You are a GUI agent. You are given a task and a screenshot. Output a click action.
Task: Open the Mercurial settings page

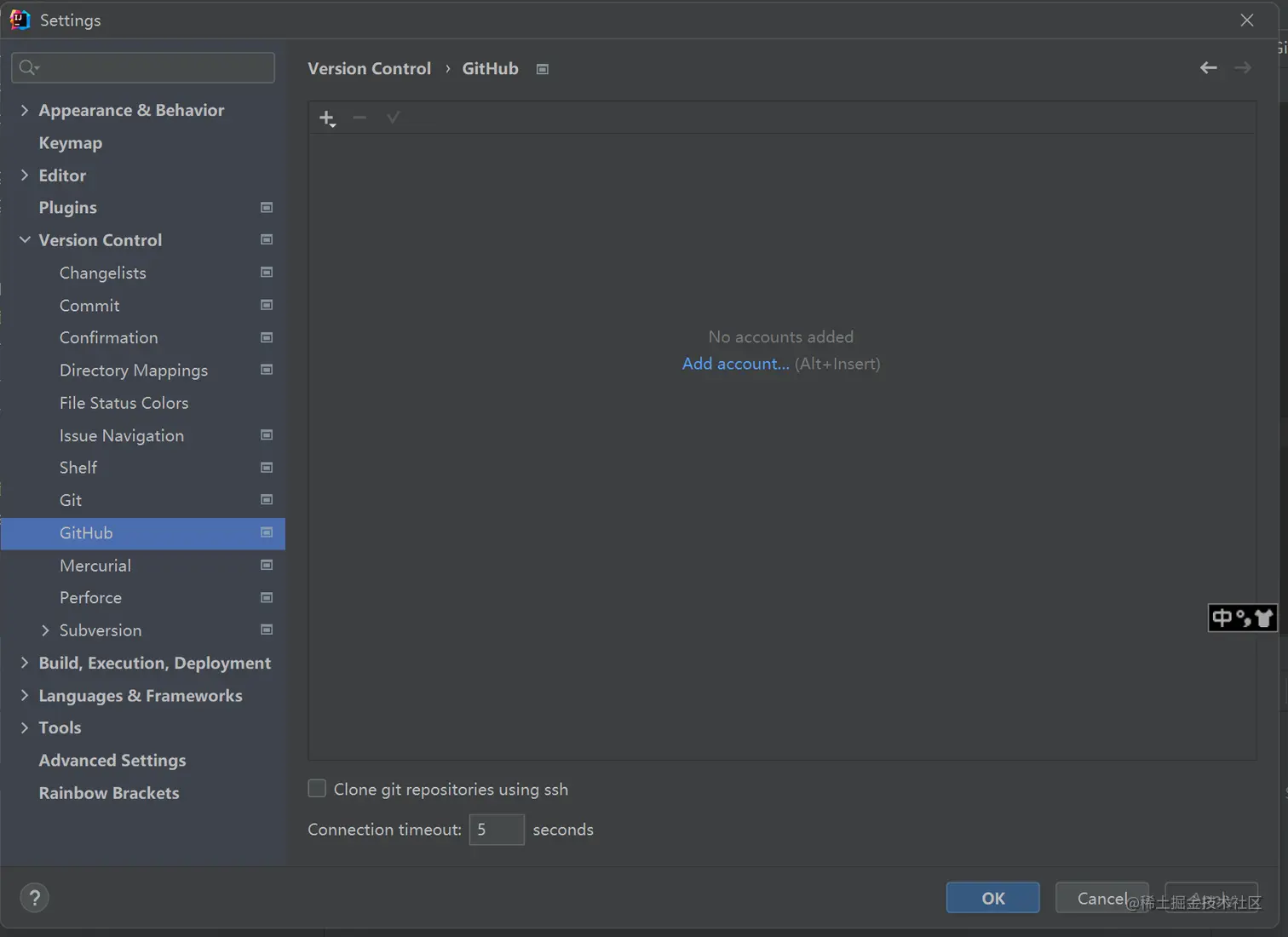tap(95, 566)
